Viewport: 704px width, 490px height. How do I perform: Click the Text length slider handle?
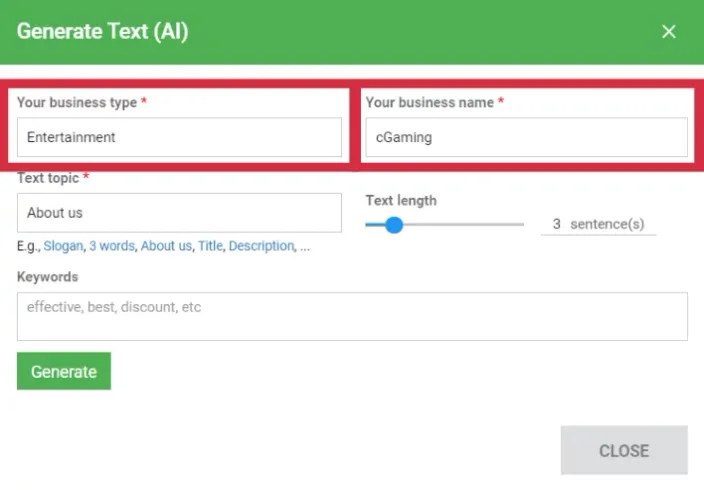(394, 225)
